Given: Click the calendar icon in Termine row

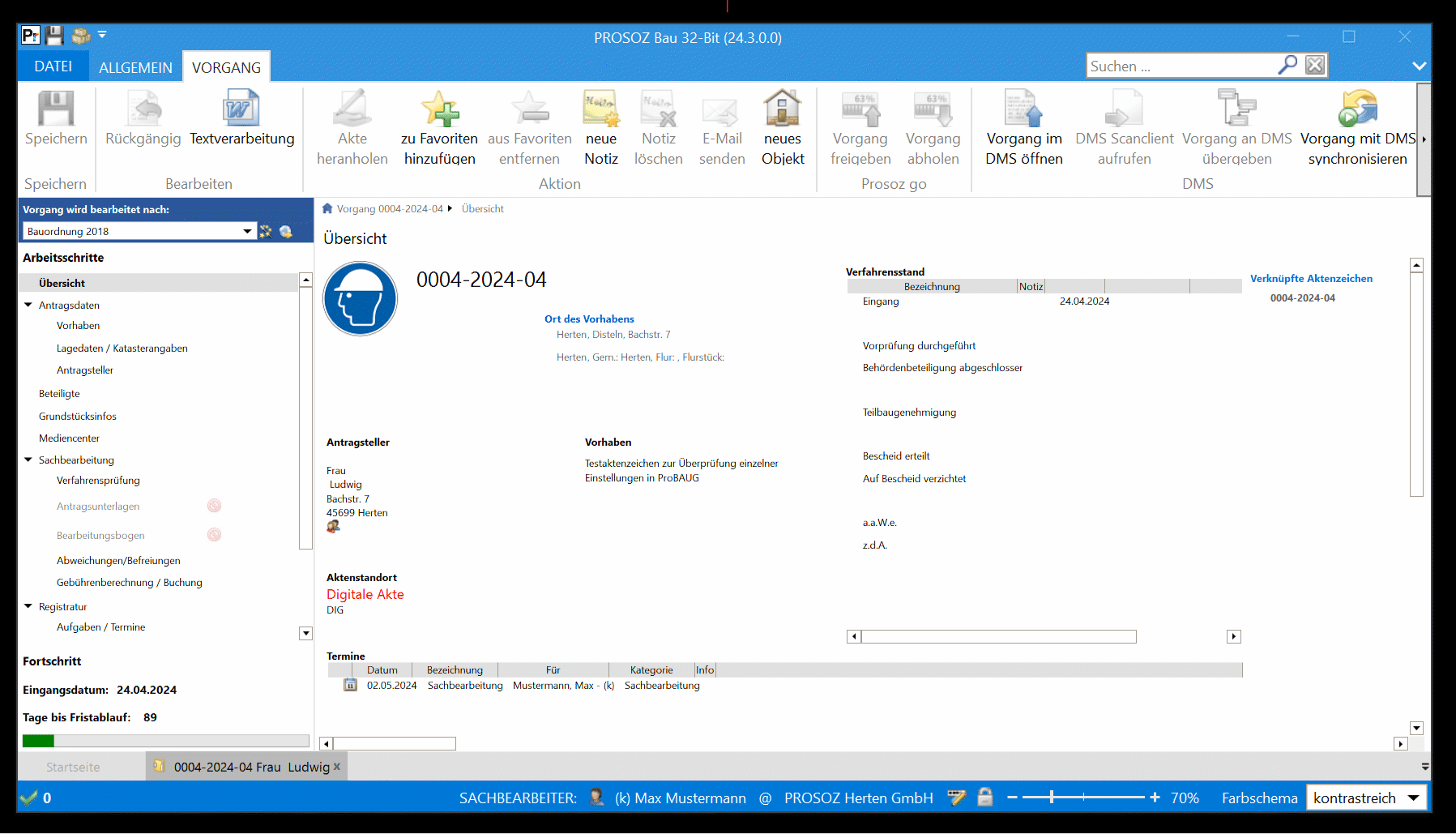Looking at the screenshot, I should tap(350, 685).
